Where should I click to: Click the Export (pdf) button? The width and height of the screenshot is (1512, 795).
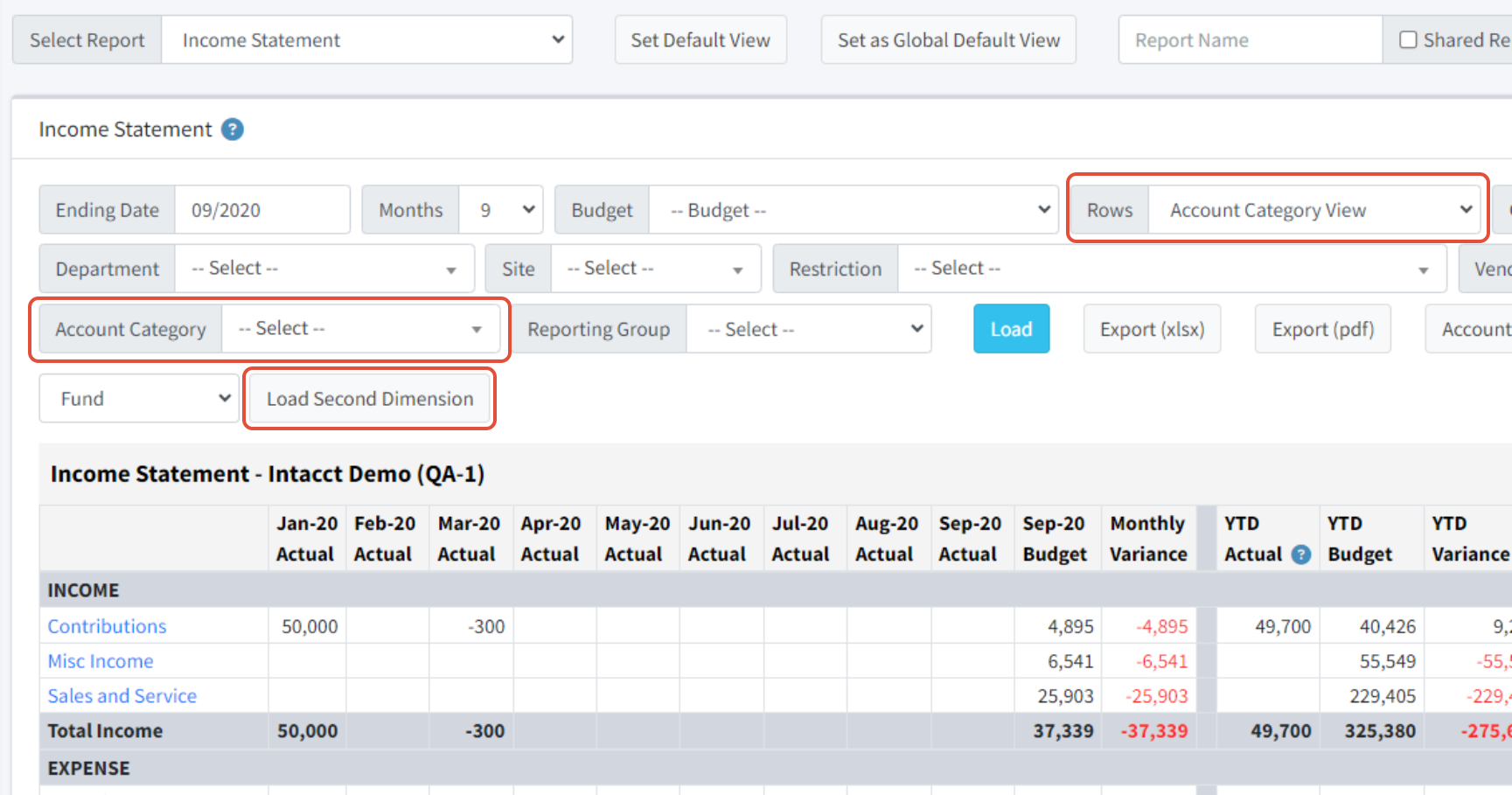[x=1323, y=329]
